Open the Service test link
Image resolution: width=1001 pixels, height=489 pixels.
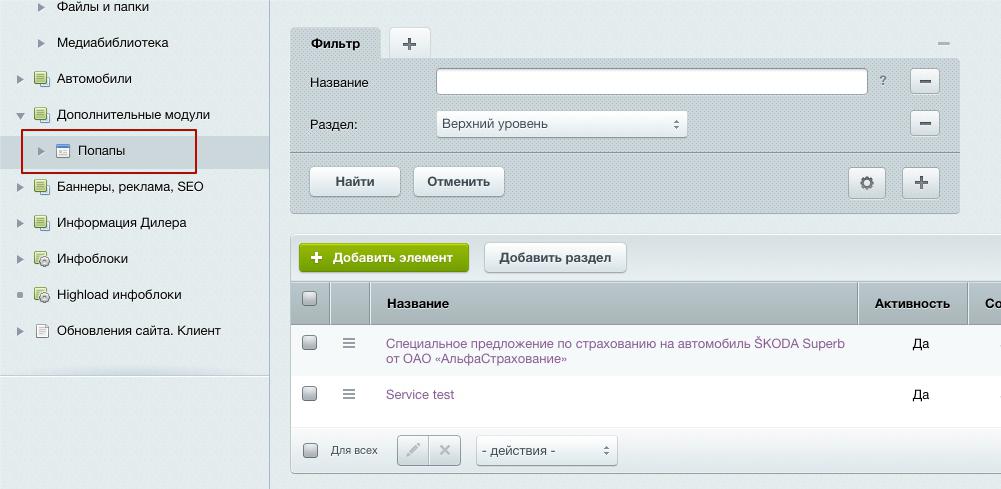pos(419,395)
